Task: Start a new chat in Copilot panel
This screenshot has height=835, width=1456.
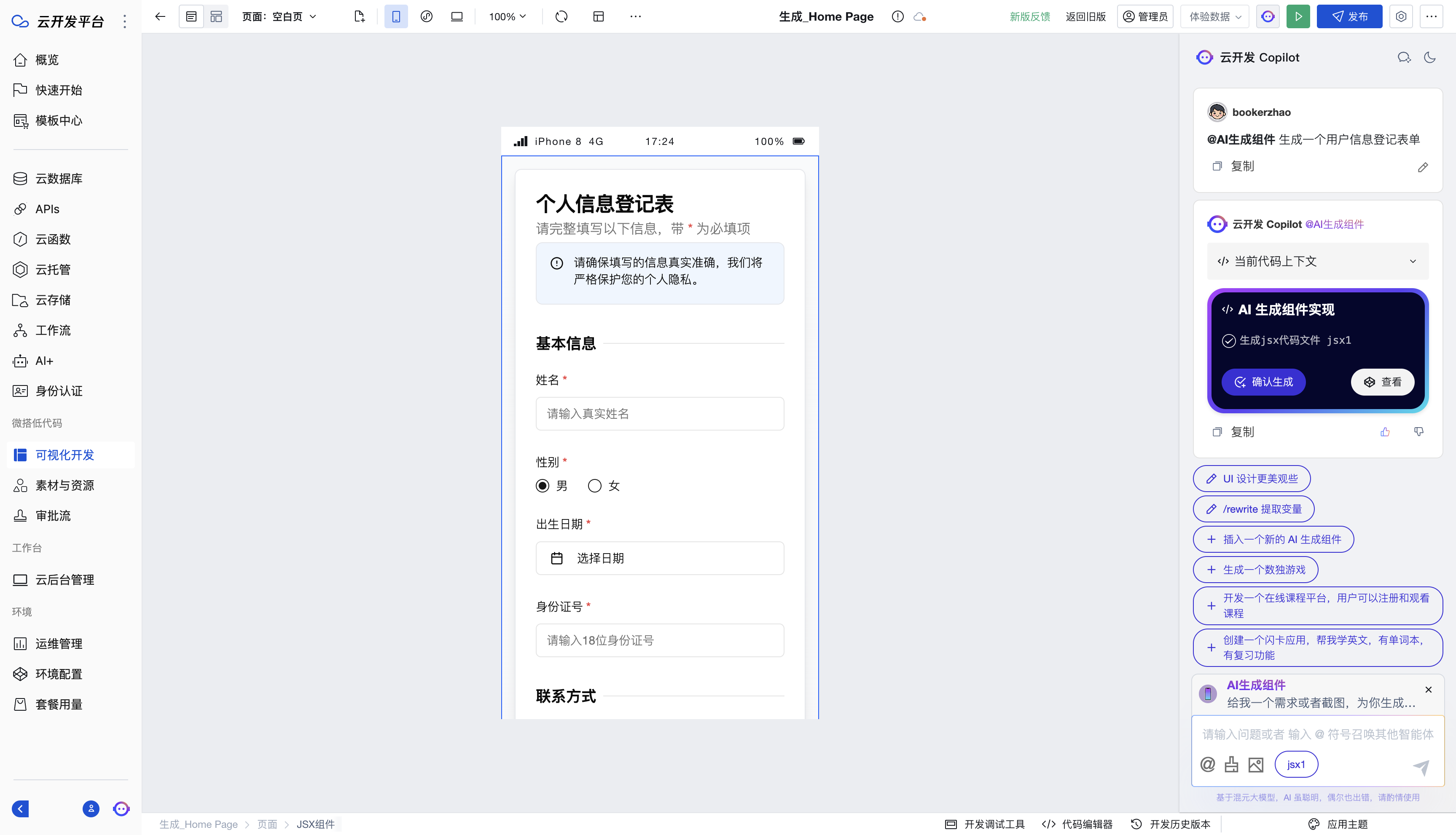Action: (1404, 57)
